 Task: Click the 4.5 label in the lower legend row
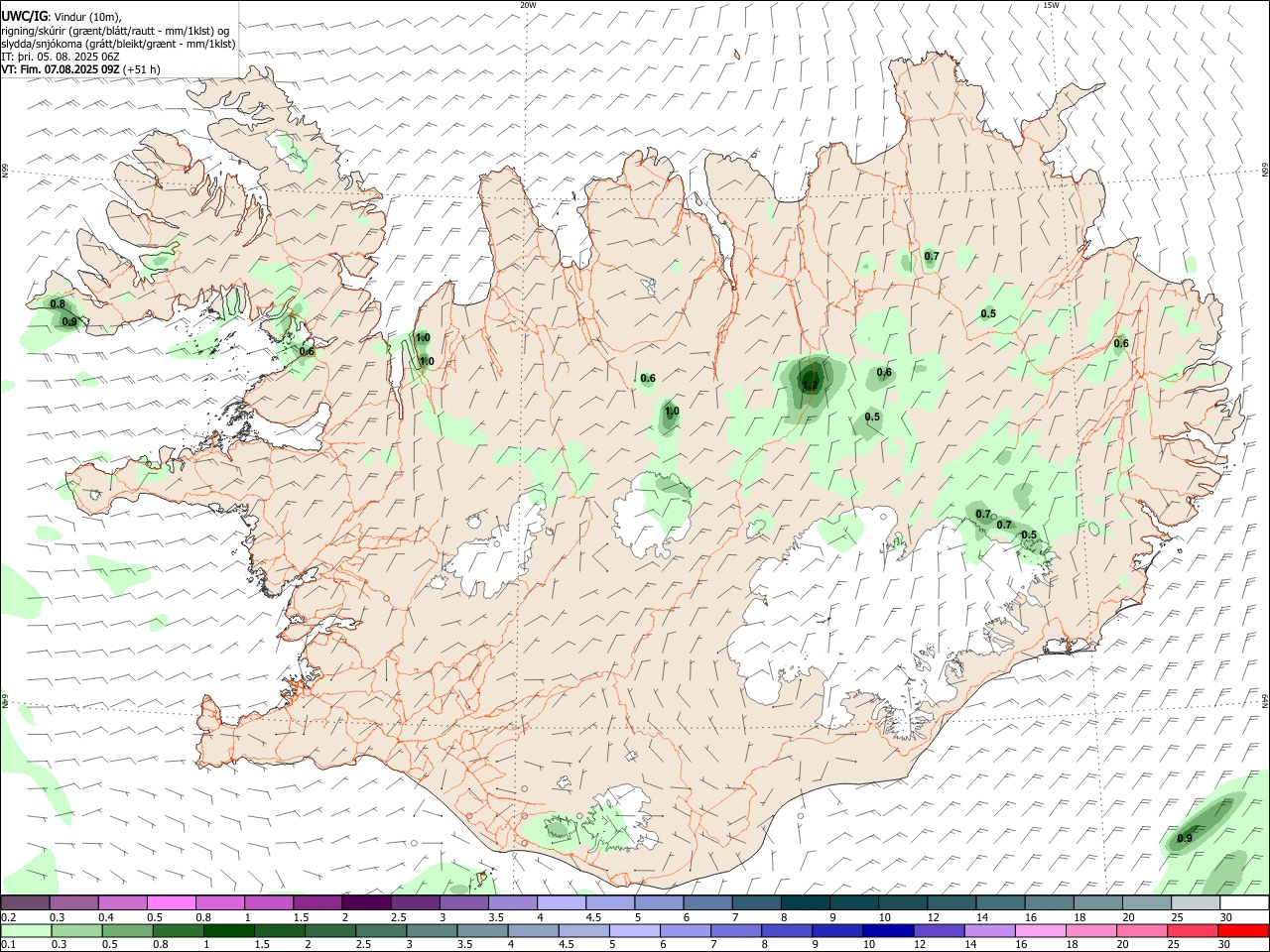pos(567,945)
